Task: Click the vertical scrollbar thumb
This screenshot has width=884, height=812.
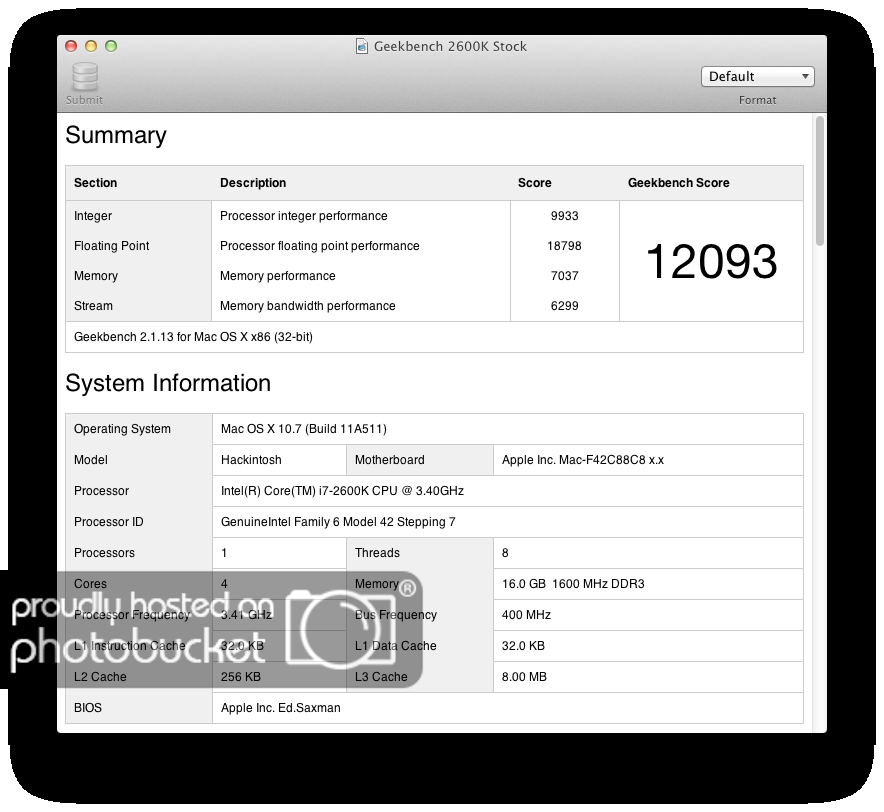Action: pyautogui.click(x=819, y=180)
